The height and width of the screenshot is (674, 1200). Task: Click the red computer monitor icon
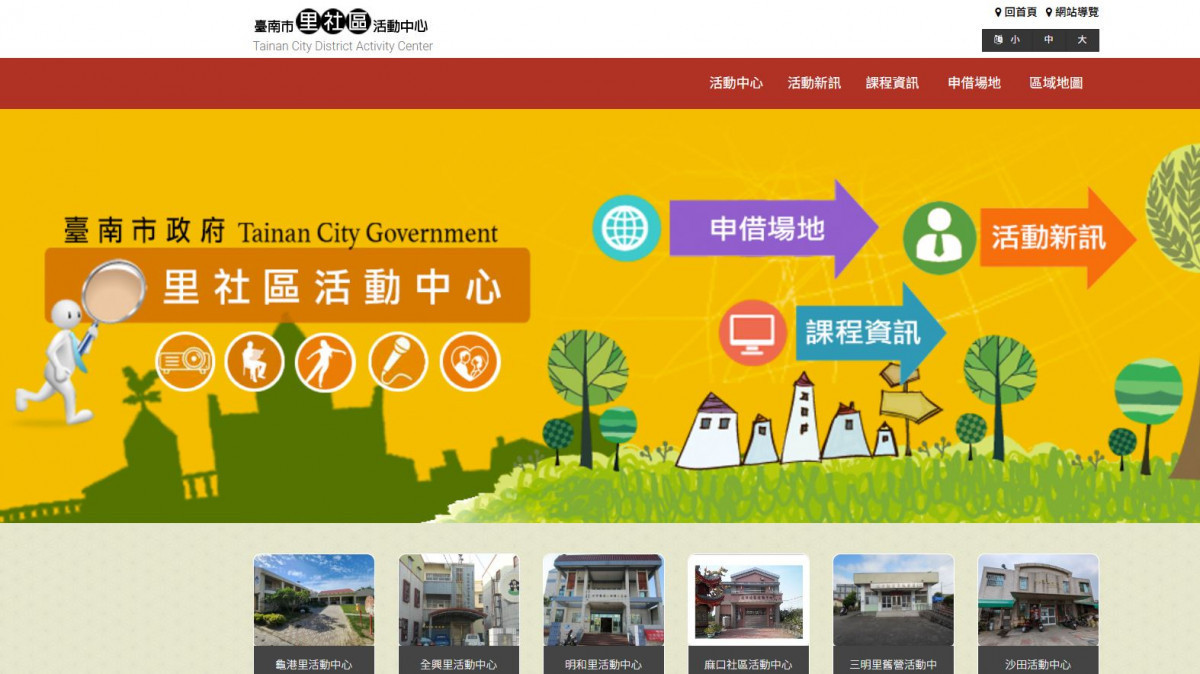click(x=752, y=332)
